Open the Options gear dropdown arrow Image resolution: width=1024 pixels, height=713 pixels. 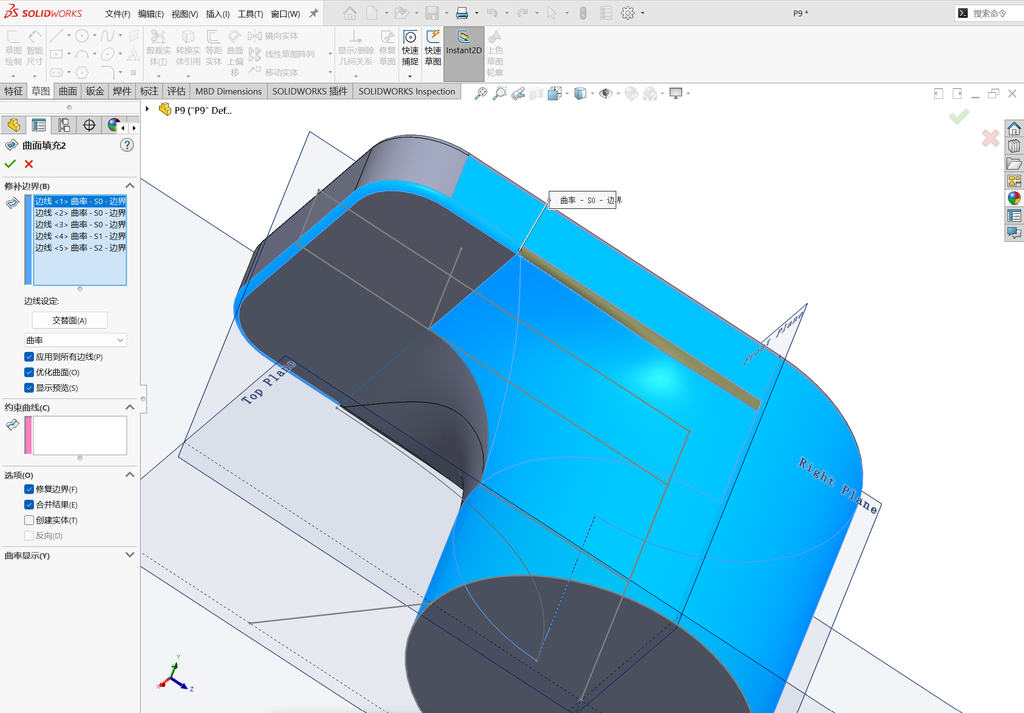click(643, 13)
